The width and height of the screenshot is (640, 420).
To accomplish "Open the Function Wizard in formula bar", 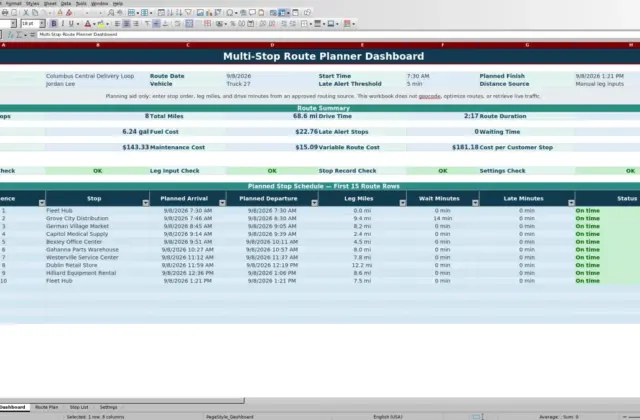I will tap(11, 35).
